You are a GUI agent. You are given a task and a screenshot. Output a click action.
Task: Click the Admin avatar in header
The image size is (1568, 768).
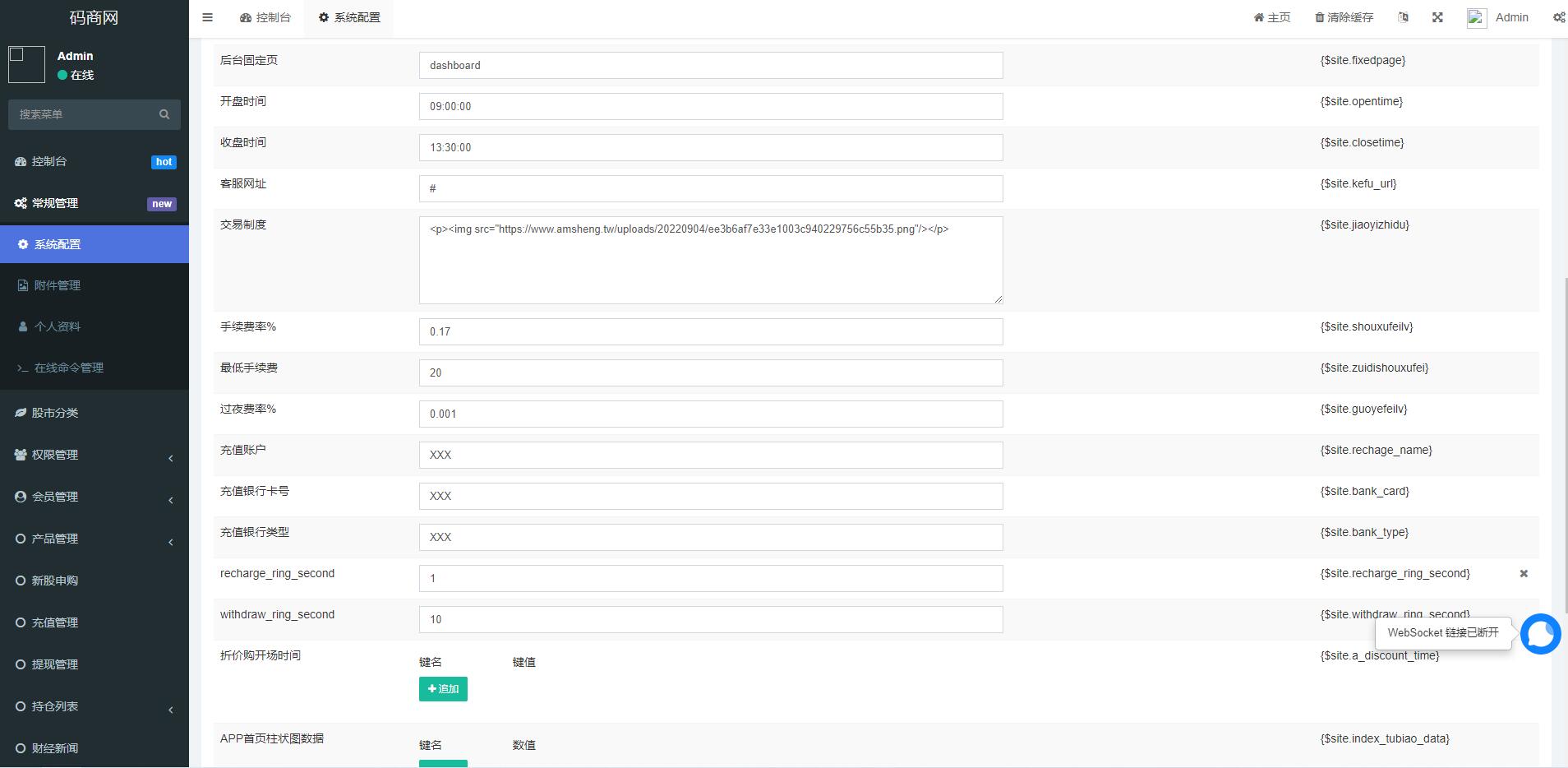(x=1477, y=18)
